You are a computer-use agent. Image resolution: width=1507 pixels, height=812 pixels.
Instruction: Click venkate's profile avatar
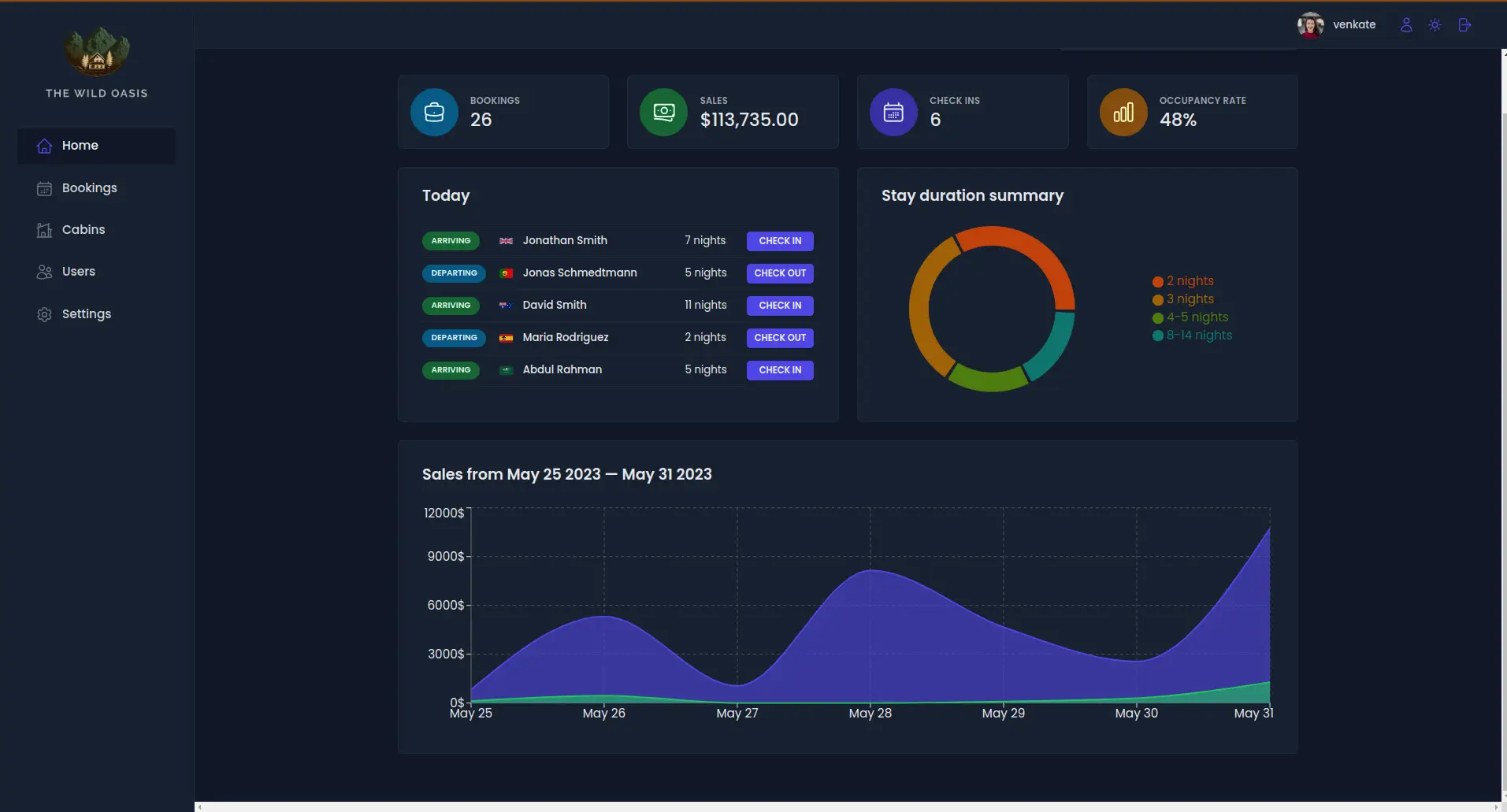(x=1310, y=25)
